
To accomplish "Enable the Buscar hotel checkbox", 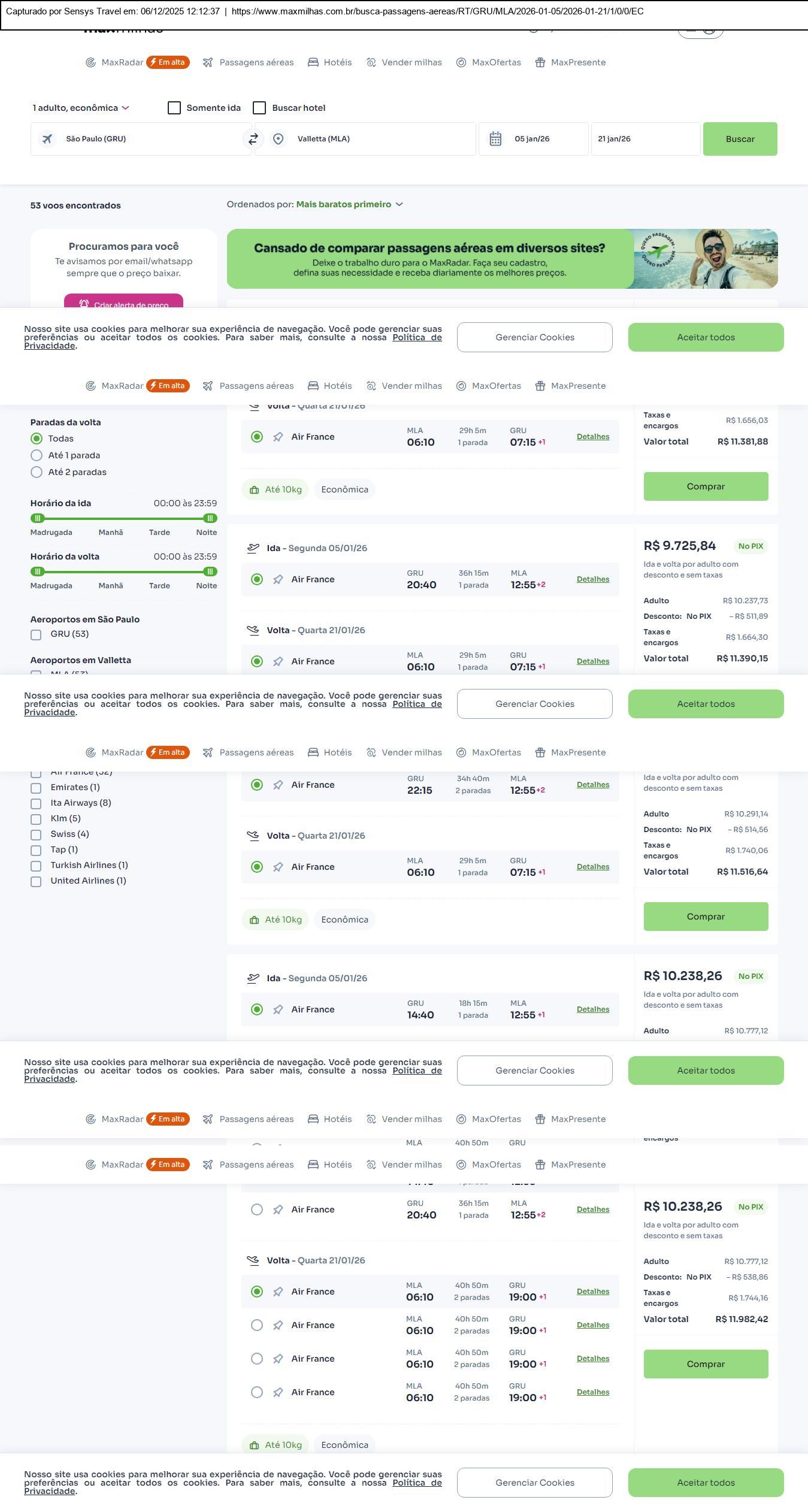I will pos(259,108).
